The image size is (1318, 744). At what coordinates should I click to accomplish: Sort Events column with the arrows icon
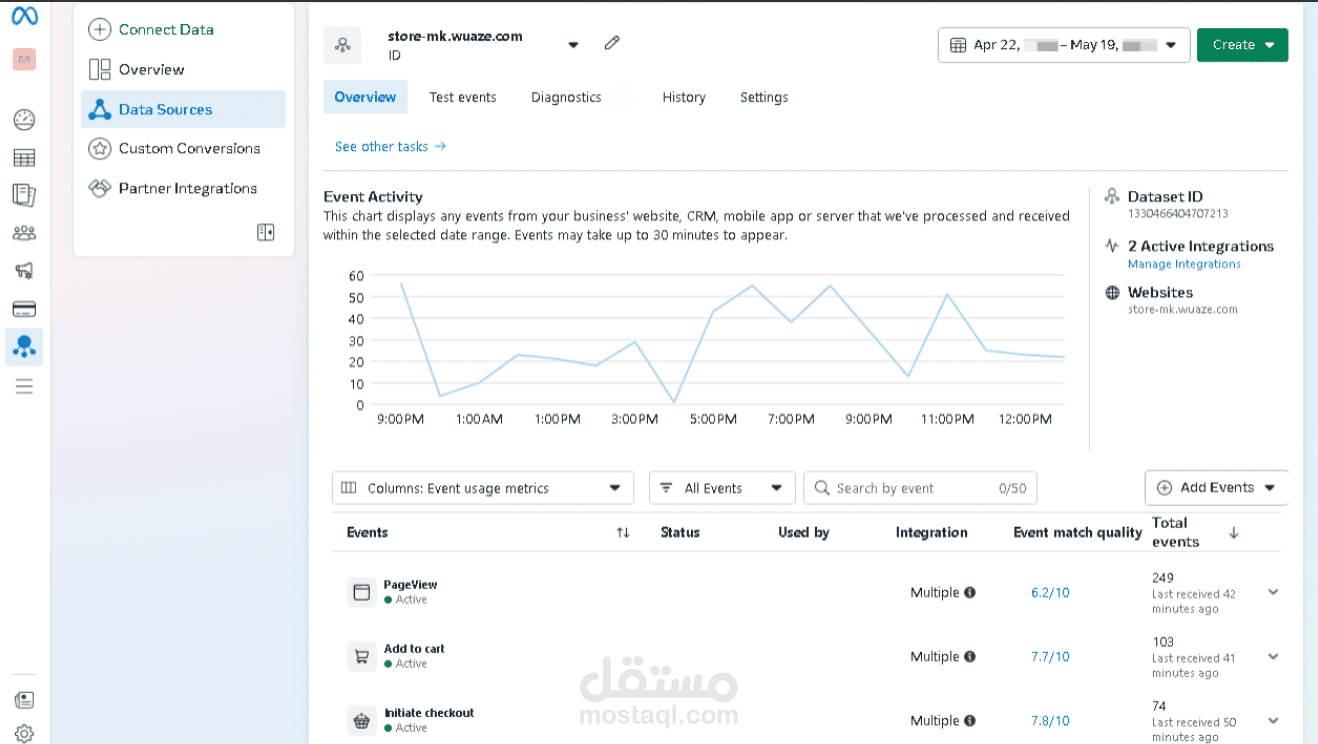pyautogui.click(x=623, y=533)
